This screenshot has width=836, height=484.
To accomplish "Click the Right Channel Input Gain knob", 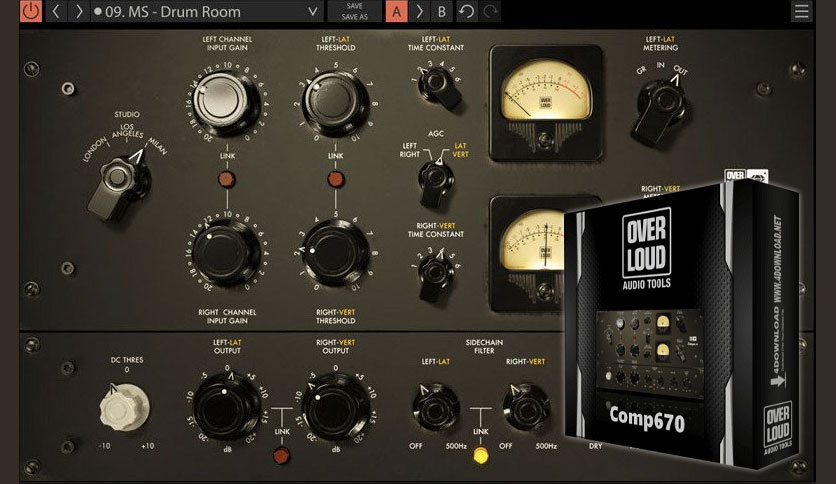I will [226, 253].
